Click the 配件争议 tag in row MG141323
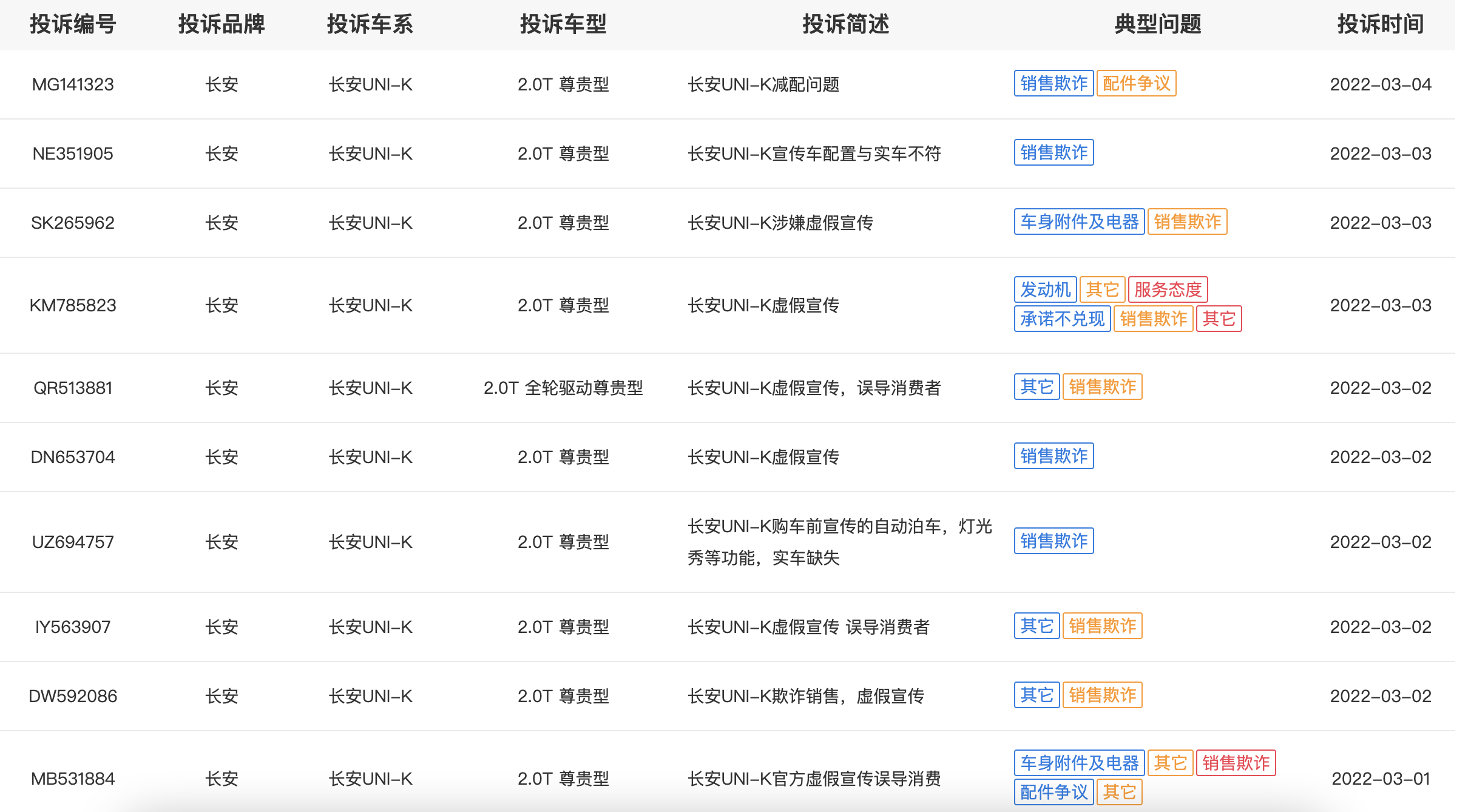This screenshot has height=812, width=1471. (1137, 83)
